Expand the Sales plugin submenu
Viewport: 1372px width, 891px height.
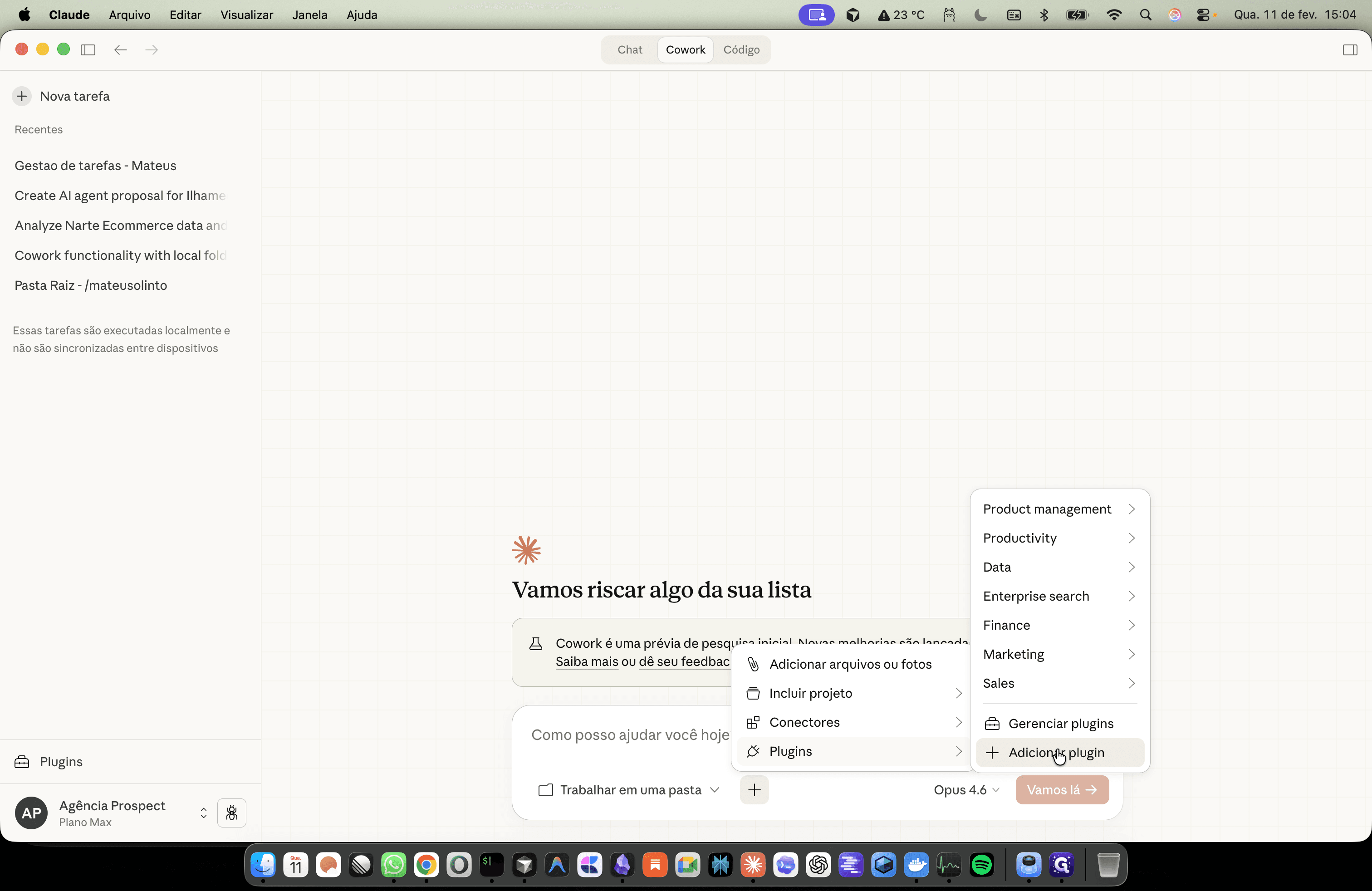tap(1059, 683)
